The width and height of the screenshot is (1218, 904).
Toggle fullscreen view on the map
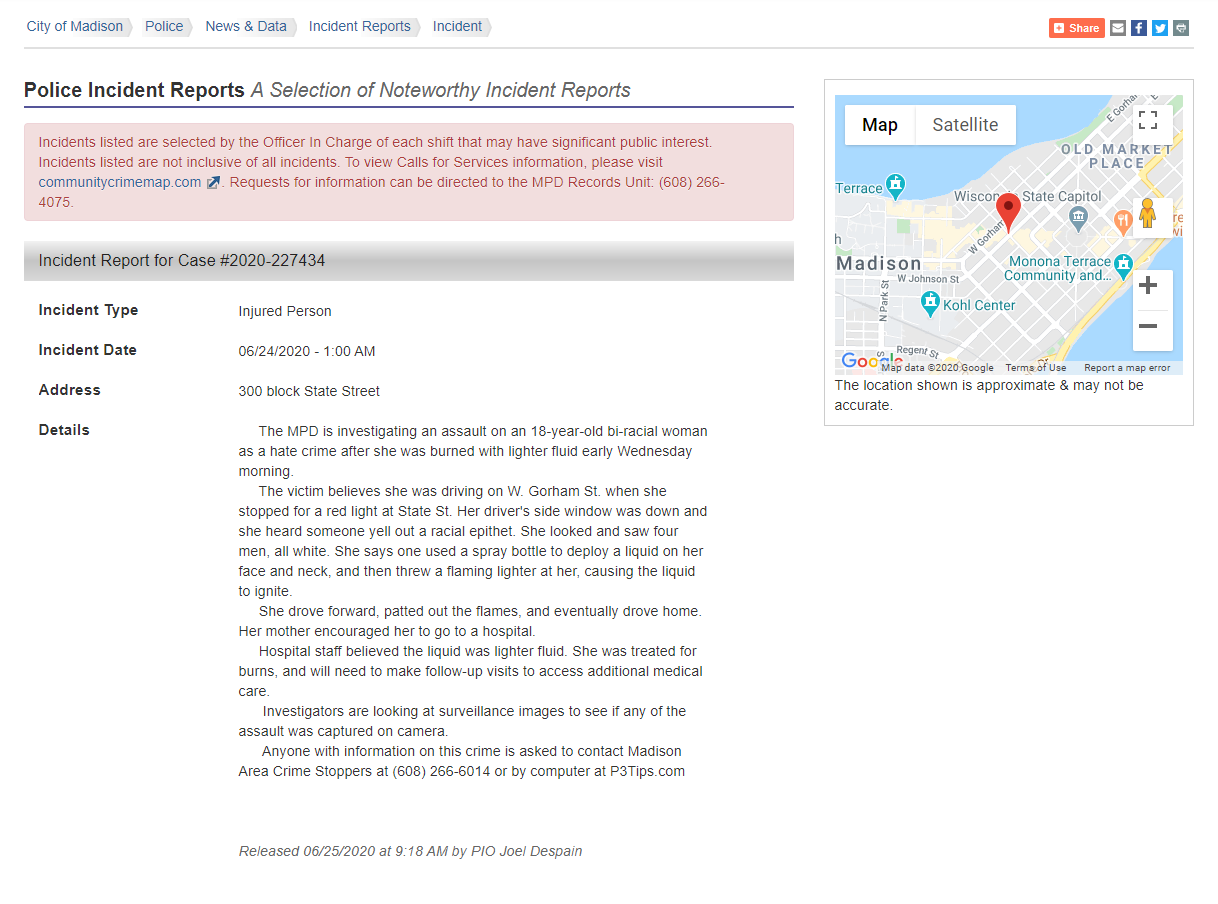[x=1148, y=121]
